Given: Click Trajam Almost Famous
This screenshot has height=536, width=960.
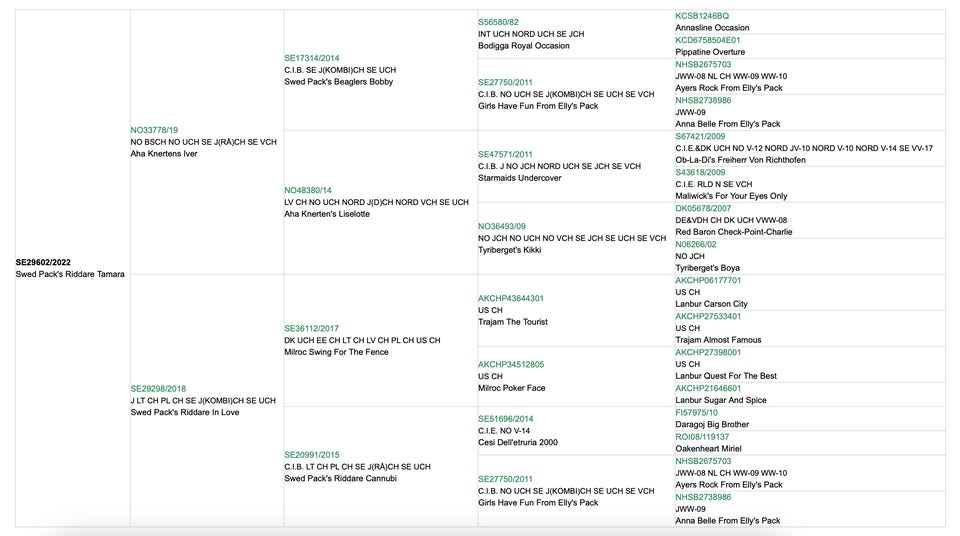Looking at the screenshot, I should (x=719, y=340).
